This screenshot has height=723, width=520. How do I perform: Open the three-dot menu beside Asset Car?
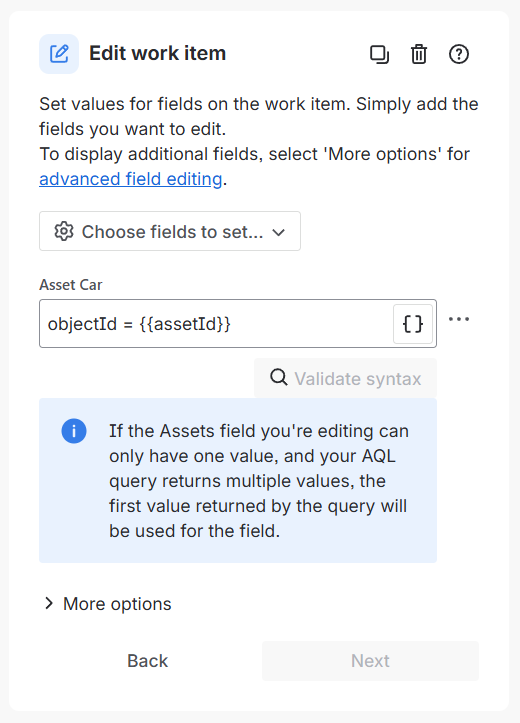click(x=459, y=319)
